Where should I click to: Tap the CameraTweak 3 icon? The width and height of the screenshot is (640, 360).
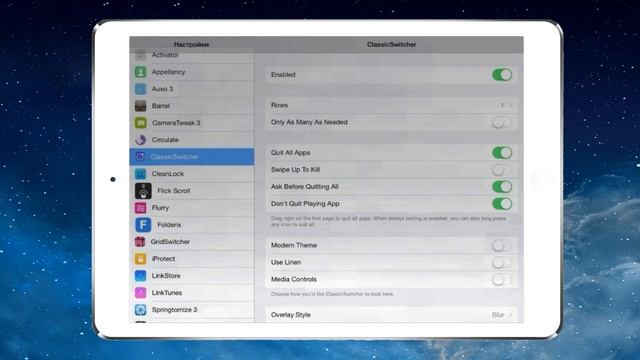(140, 123)
